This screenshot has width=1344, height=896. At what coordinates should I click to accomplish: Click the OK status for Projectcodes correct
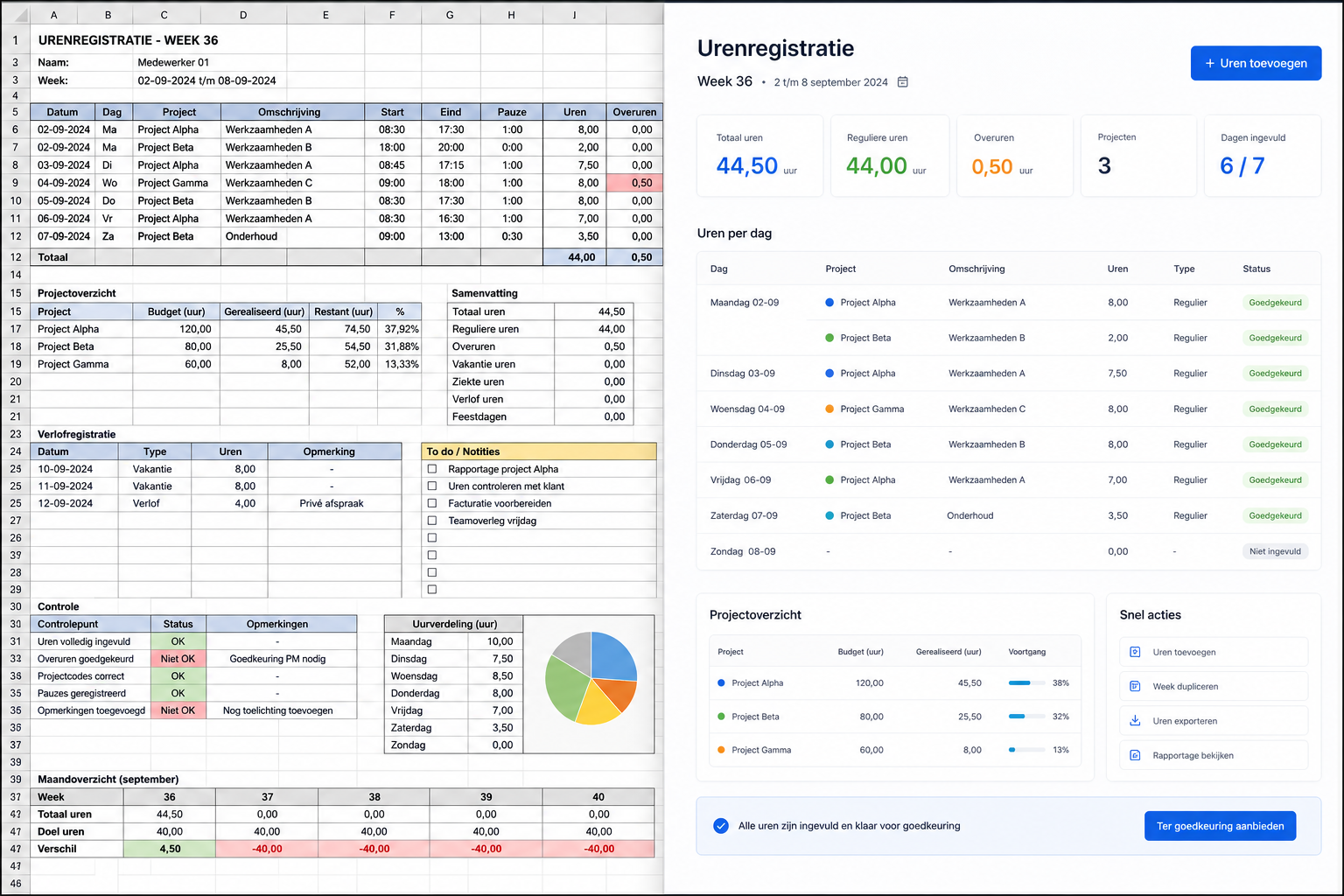click(178, 676)
